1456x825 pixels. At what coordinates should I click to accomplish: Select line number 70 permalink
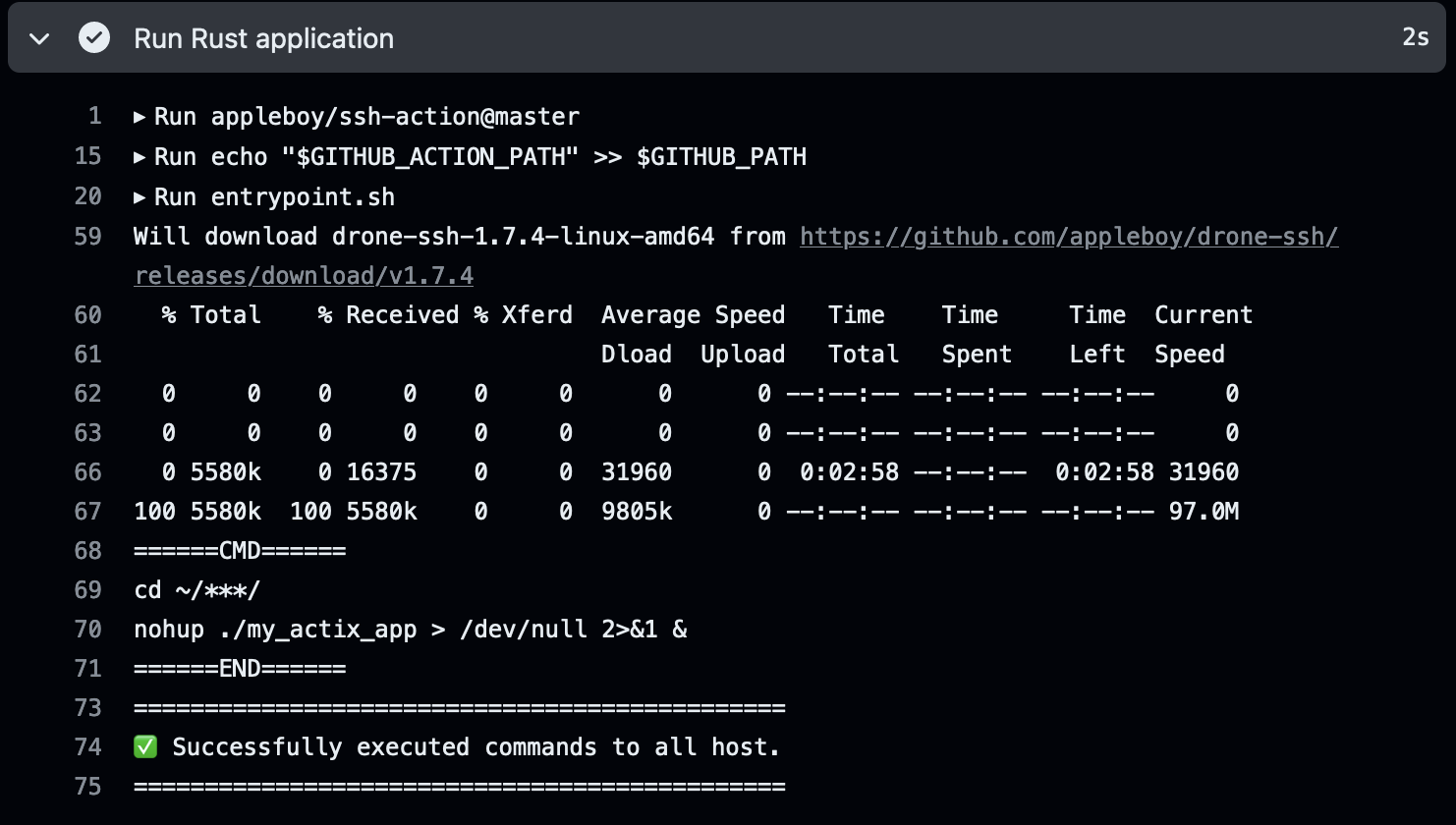click(x=88, y=630)
